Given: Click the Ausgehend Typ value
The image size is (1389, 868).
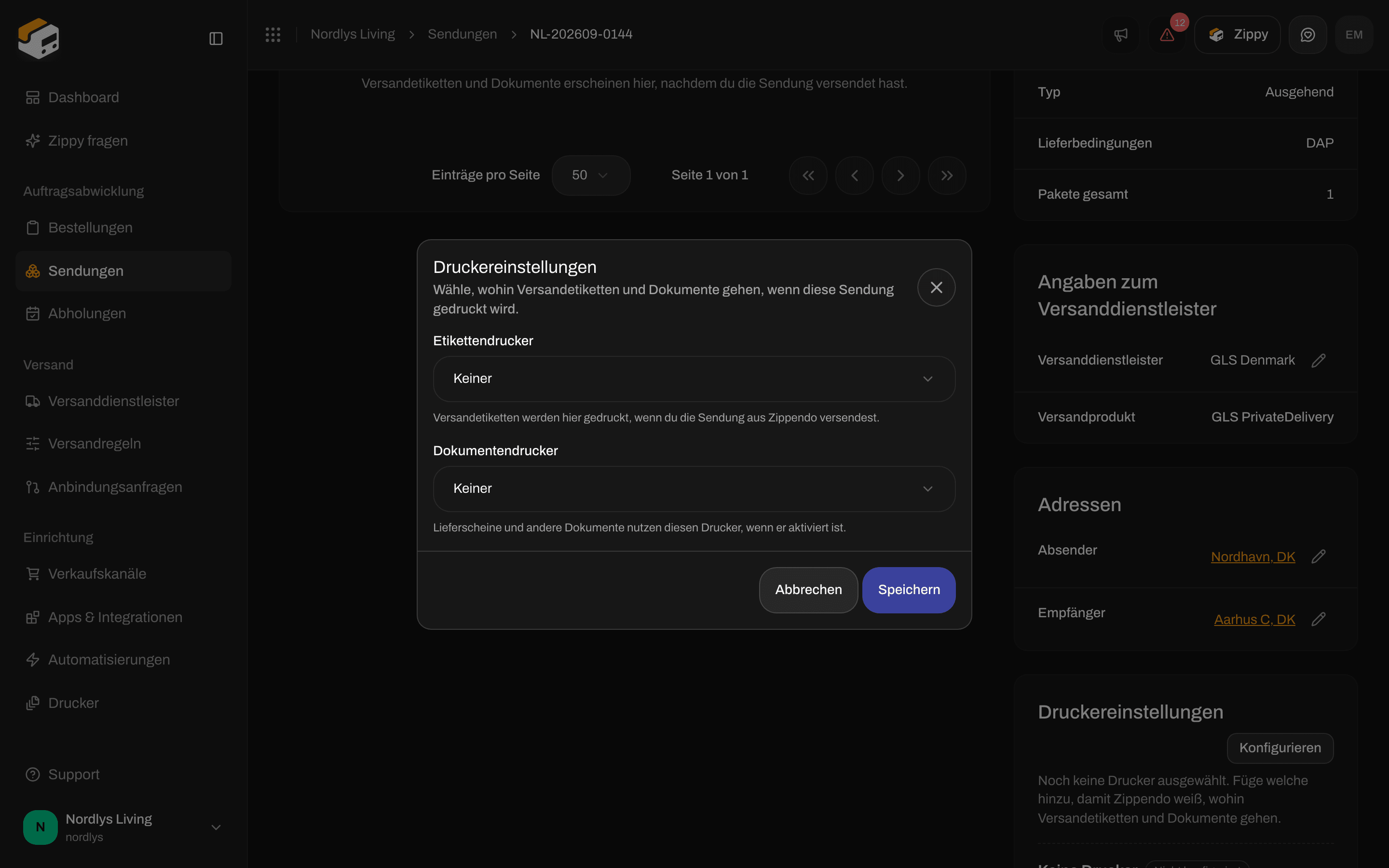Looking at the screenshot, I should [x=1299, y=93].
